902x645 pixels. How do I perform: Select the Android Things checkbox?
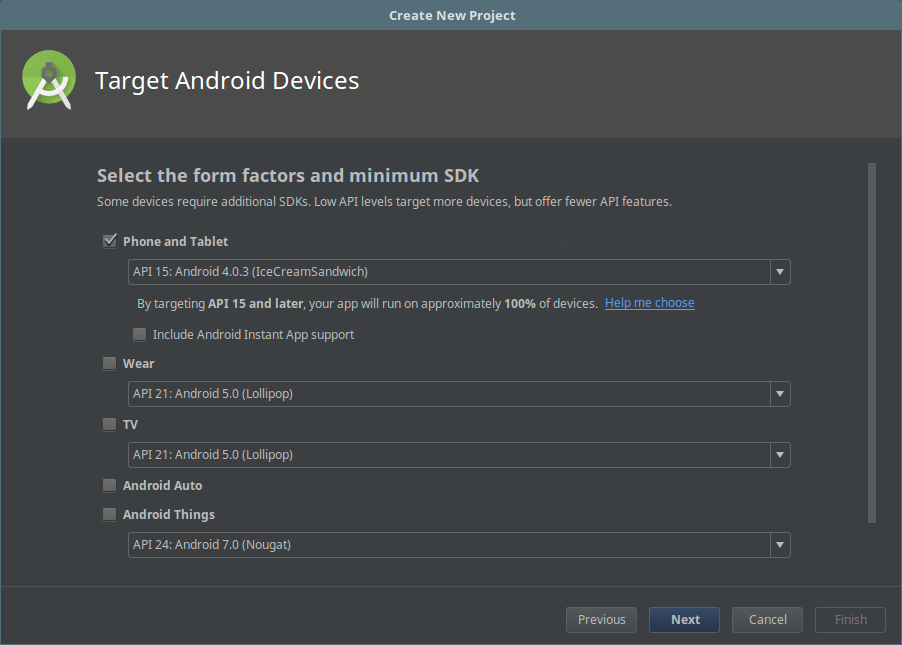click(x=110, y=515)
